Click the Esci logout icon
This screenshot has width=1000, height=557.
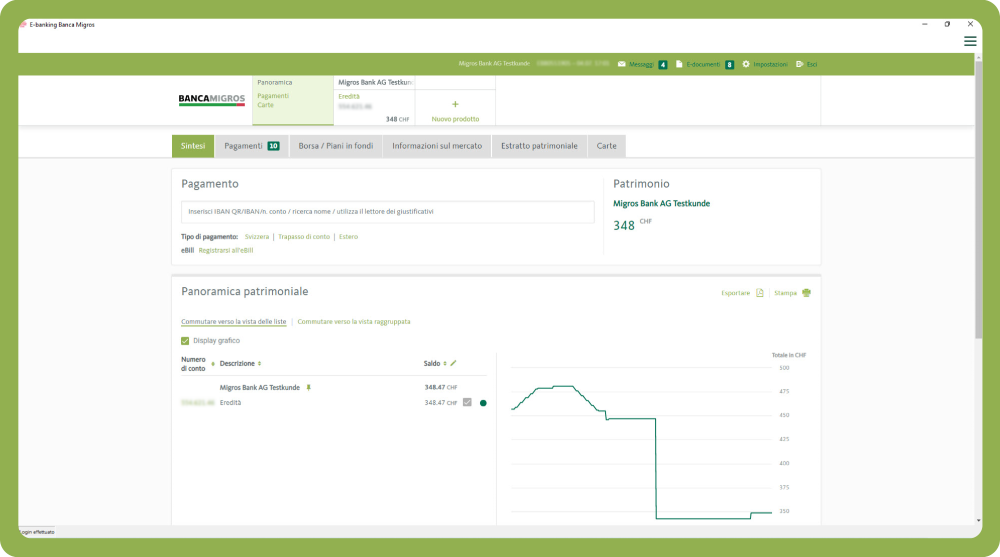click(799, 64)
